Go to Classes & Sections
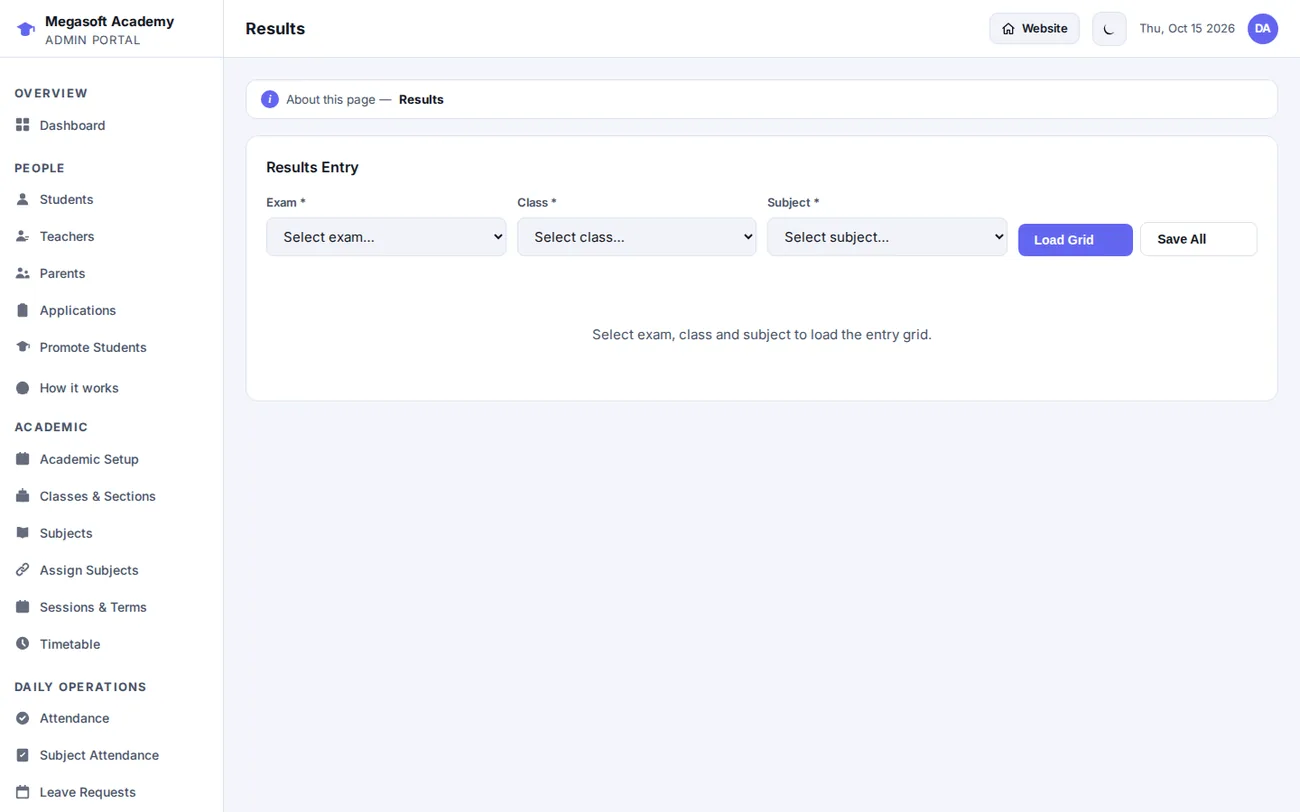The width and height of the screenshot is (1300, 812). coord(111,496)
